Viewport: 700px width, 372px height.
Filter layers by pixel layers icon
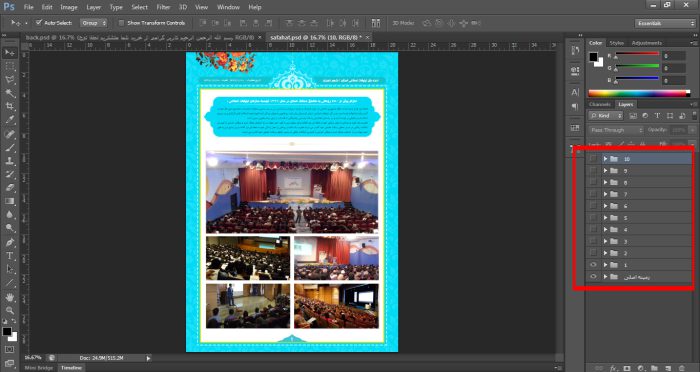[633, 116]
